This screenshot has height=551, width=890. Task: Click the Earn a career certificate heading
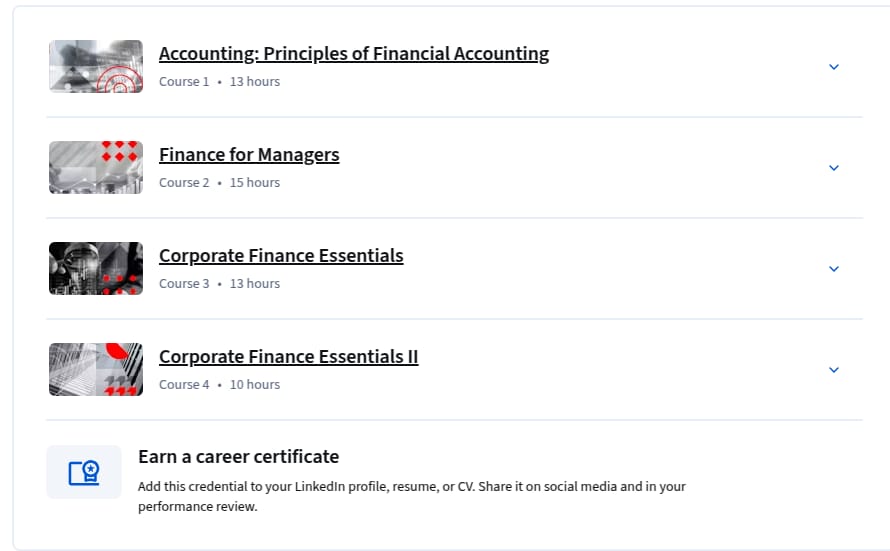(238, 457)
